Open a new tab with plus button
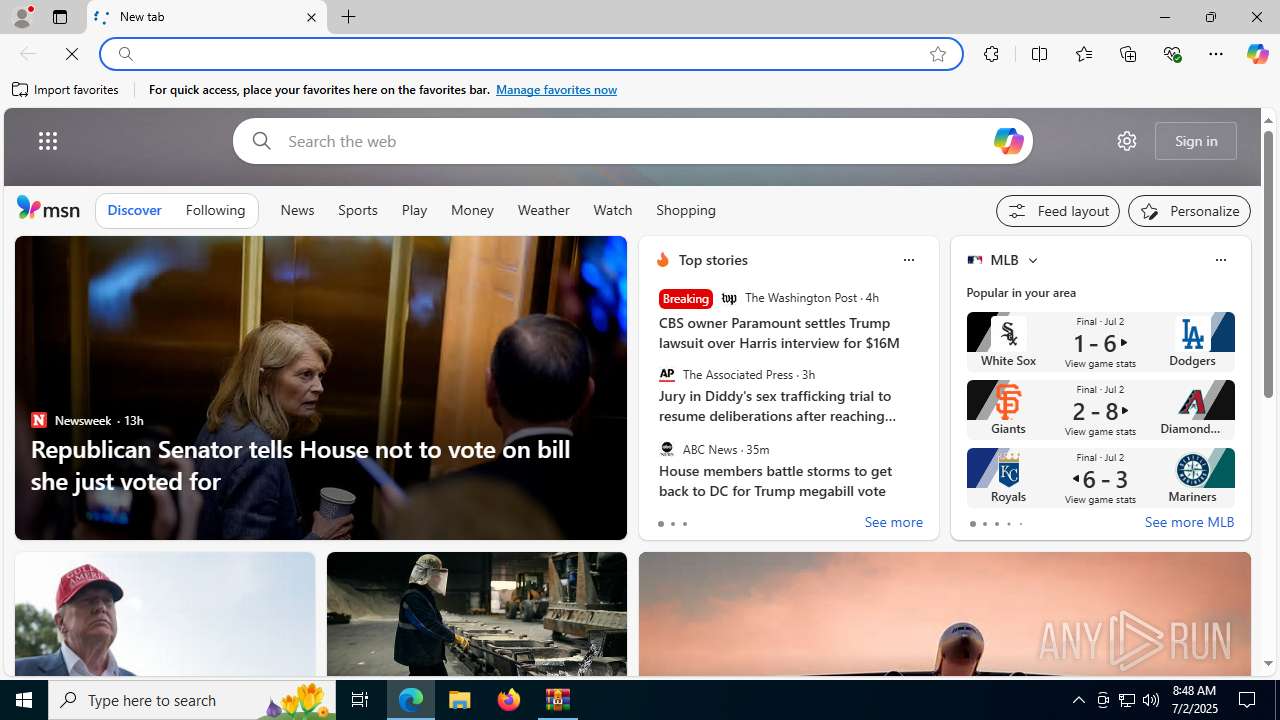 coord(349,17)
